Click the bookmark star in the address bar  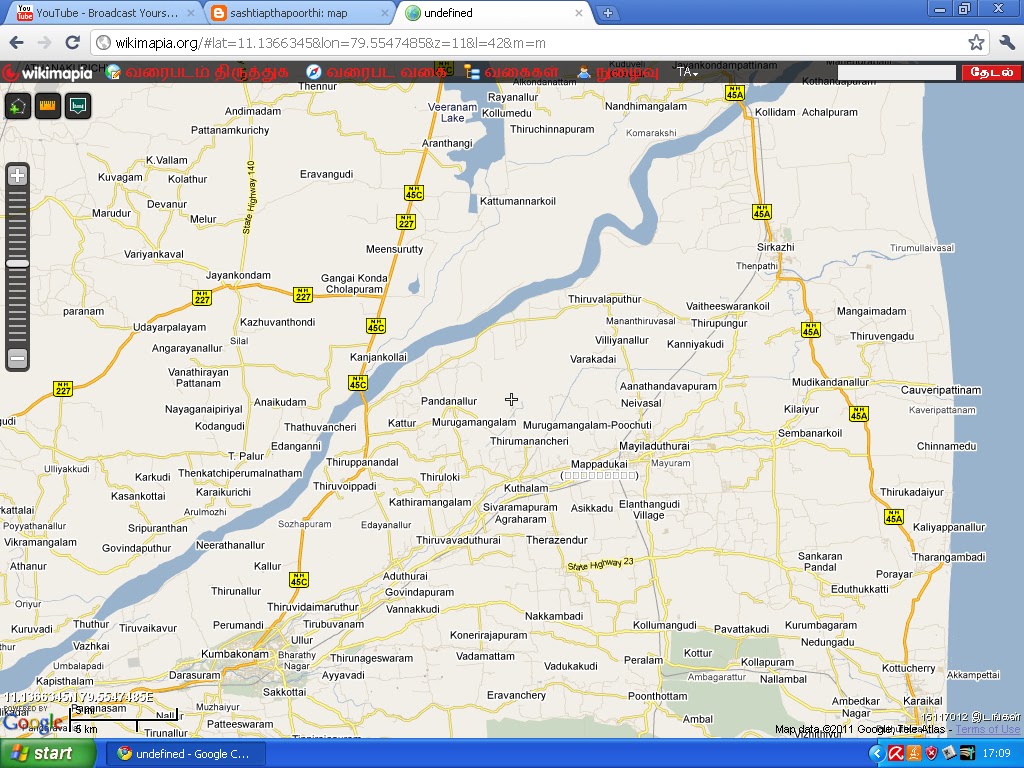click(978, 43)
